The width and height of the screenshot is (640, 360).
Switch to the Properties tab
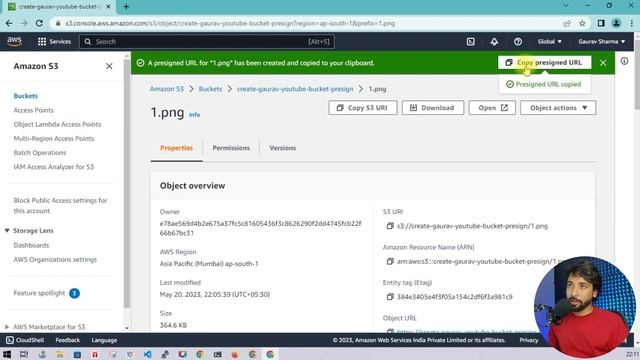tap(176, 148)
